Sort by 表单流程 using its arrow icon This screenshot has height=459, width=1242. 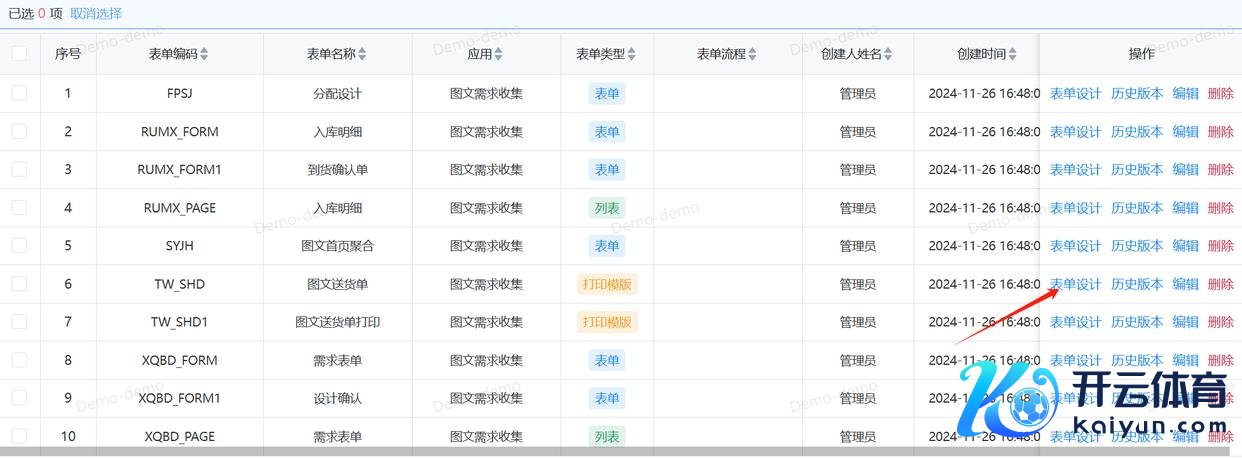pyautogui.click(x=752, y=55)
